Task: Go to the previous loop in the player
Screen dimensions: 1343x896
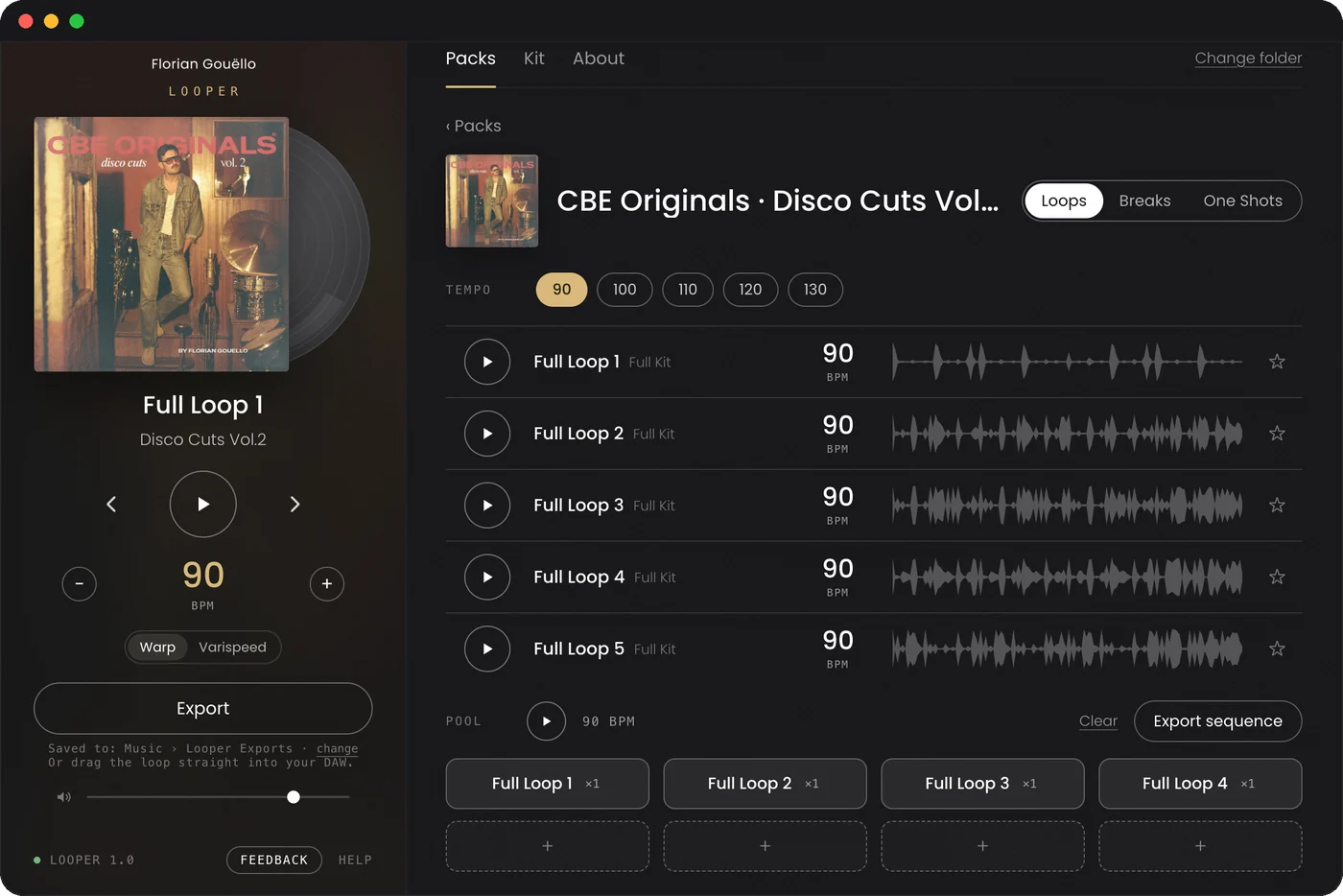Action: (x=111, y=504)
